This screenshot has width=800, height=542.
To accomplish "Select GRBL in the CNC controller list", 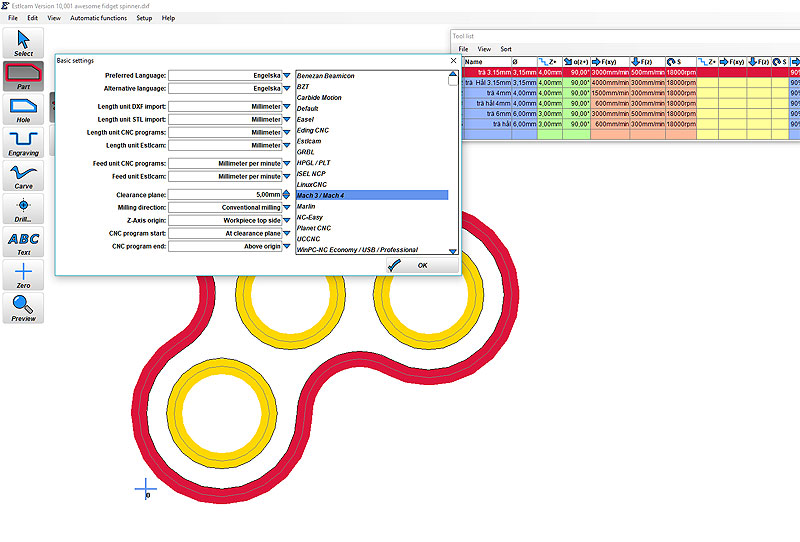I will pos(306,152).
